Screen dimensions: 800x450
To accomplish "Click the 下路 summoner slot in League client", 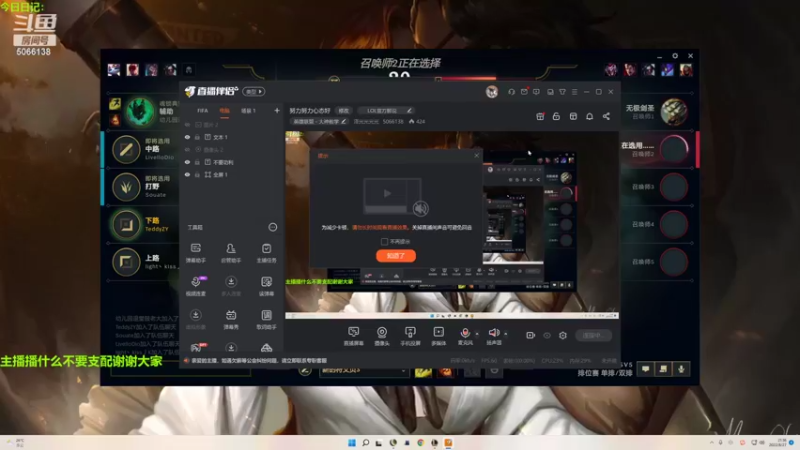I will [142, 224].
